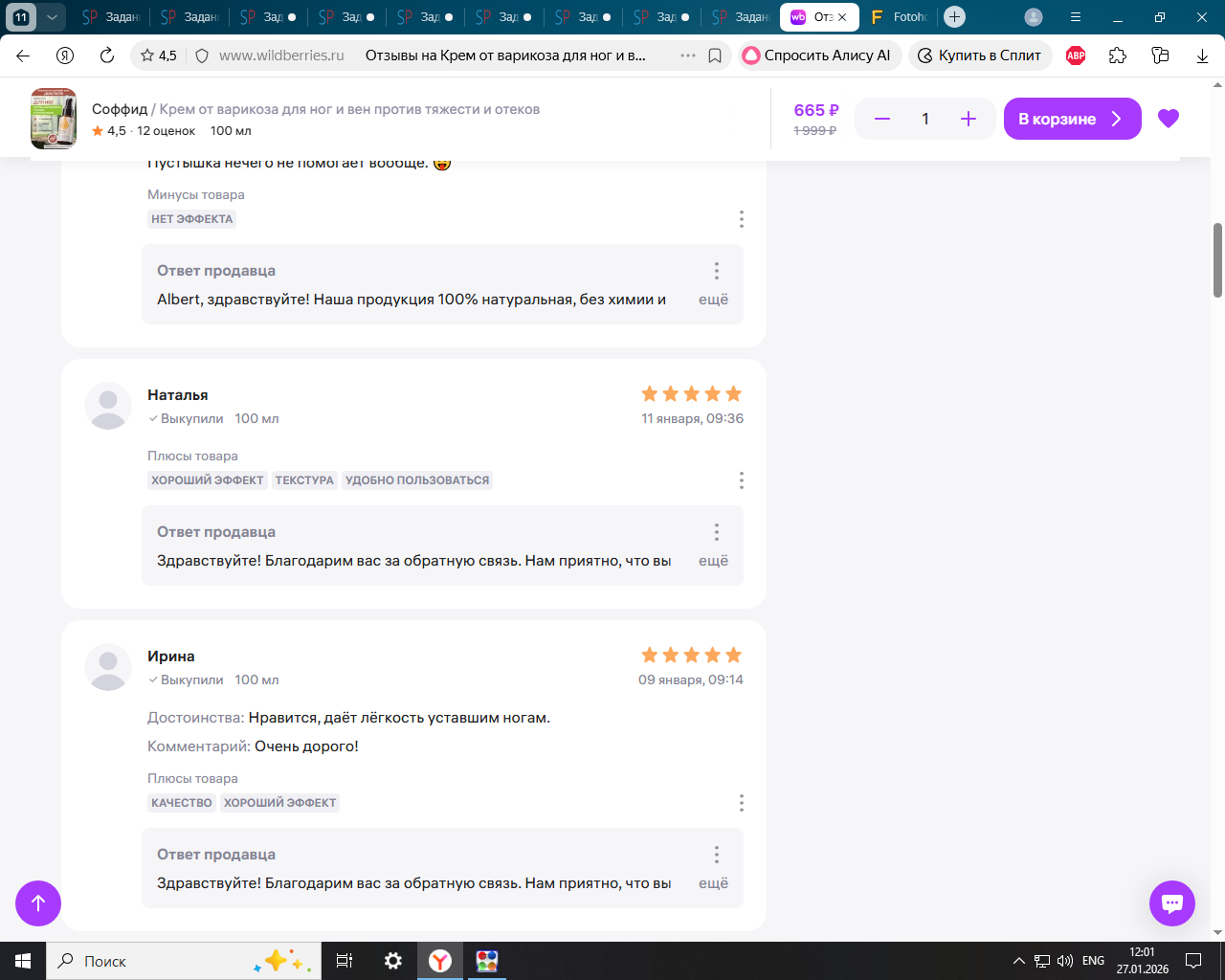
Task: Decrease quantity with the minus button
Action: coord(882,119)
